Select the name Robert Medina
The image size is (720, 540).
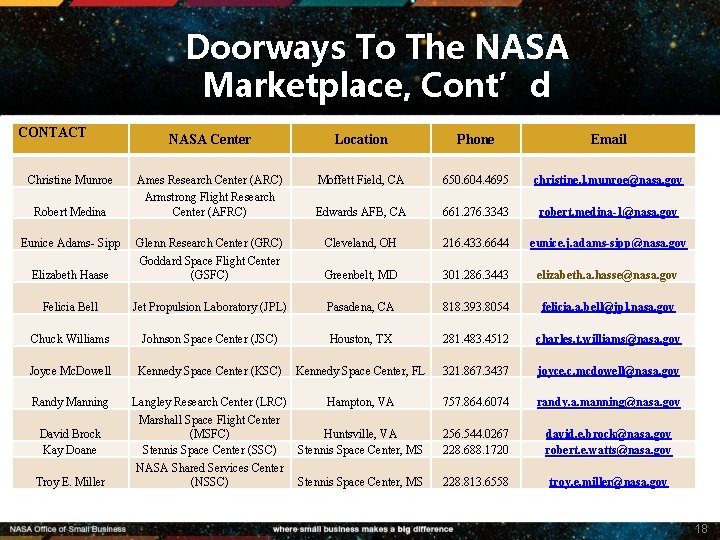click(70, 212)
